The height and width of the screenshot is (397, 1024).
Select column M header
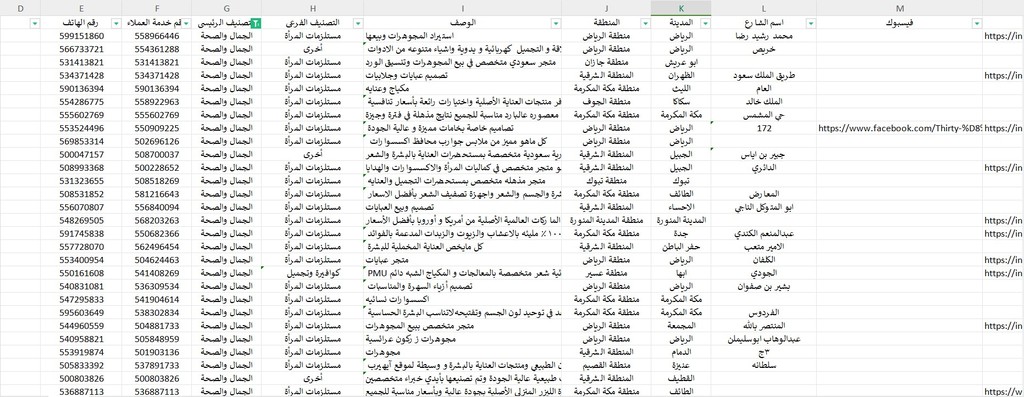900,8
